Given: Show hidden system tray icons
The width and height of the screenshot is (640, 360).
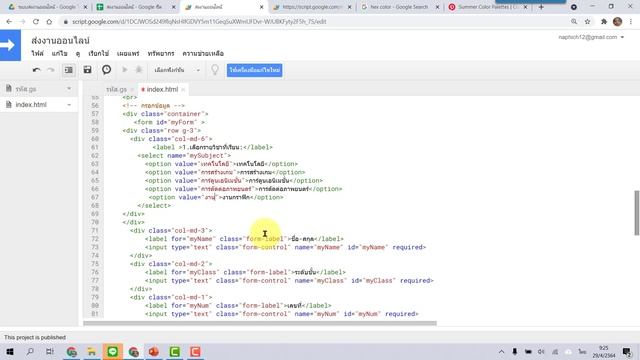Looking at the screenshot, I should (501, 351).
